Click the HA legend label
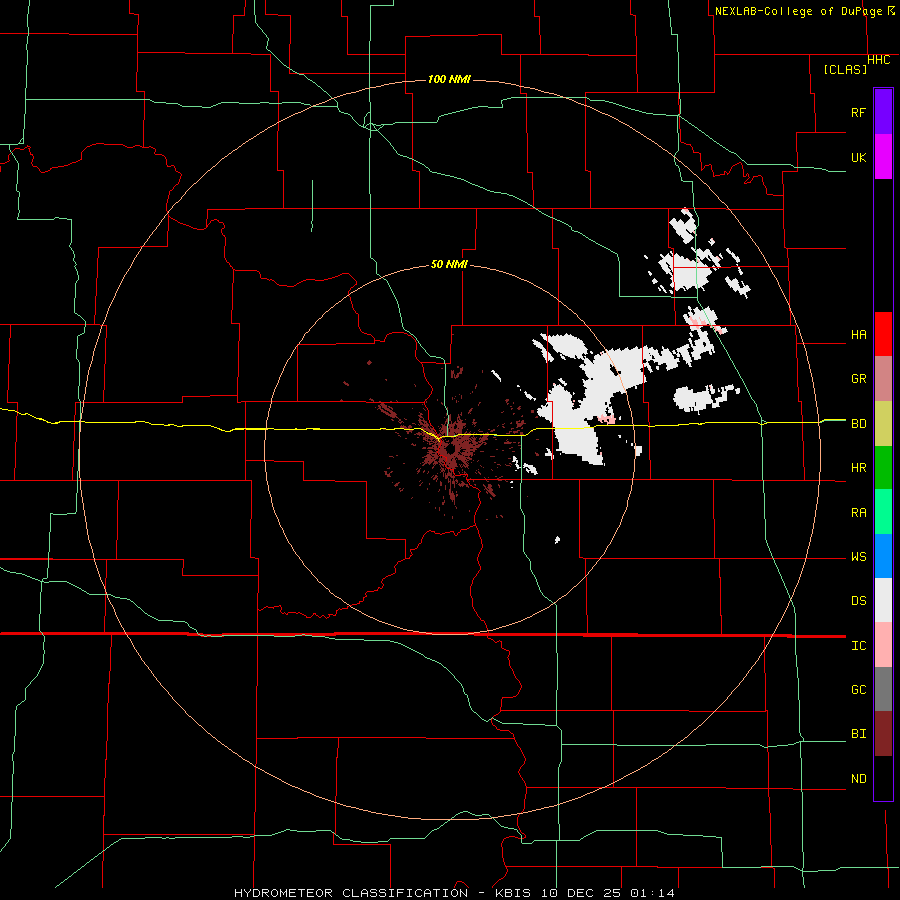Image resolution: width=900 pixels, height=900 pixels. (x=858, y=335)
